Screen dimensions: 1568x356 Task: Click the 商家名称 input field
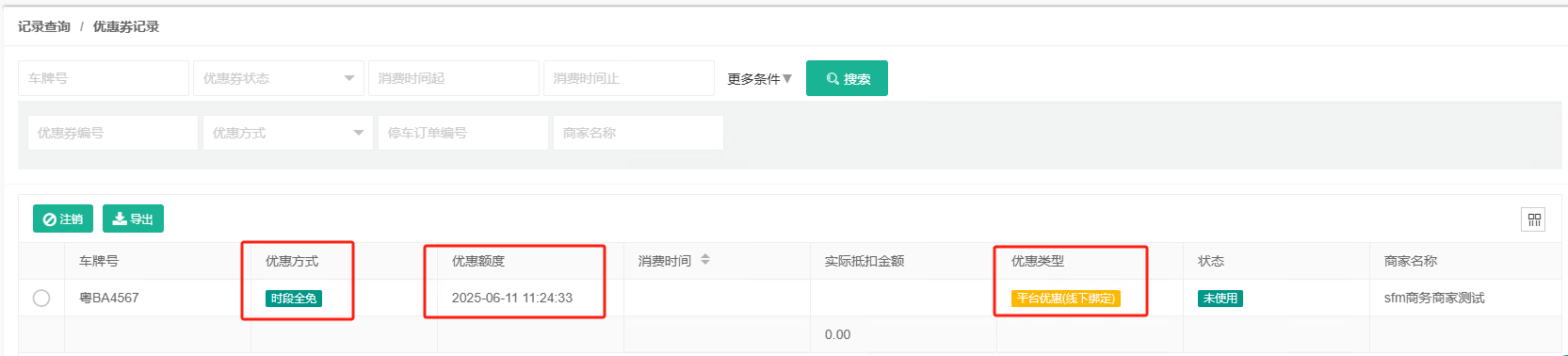click(639, 133)
